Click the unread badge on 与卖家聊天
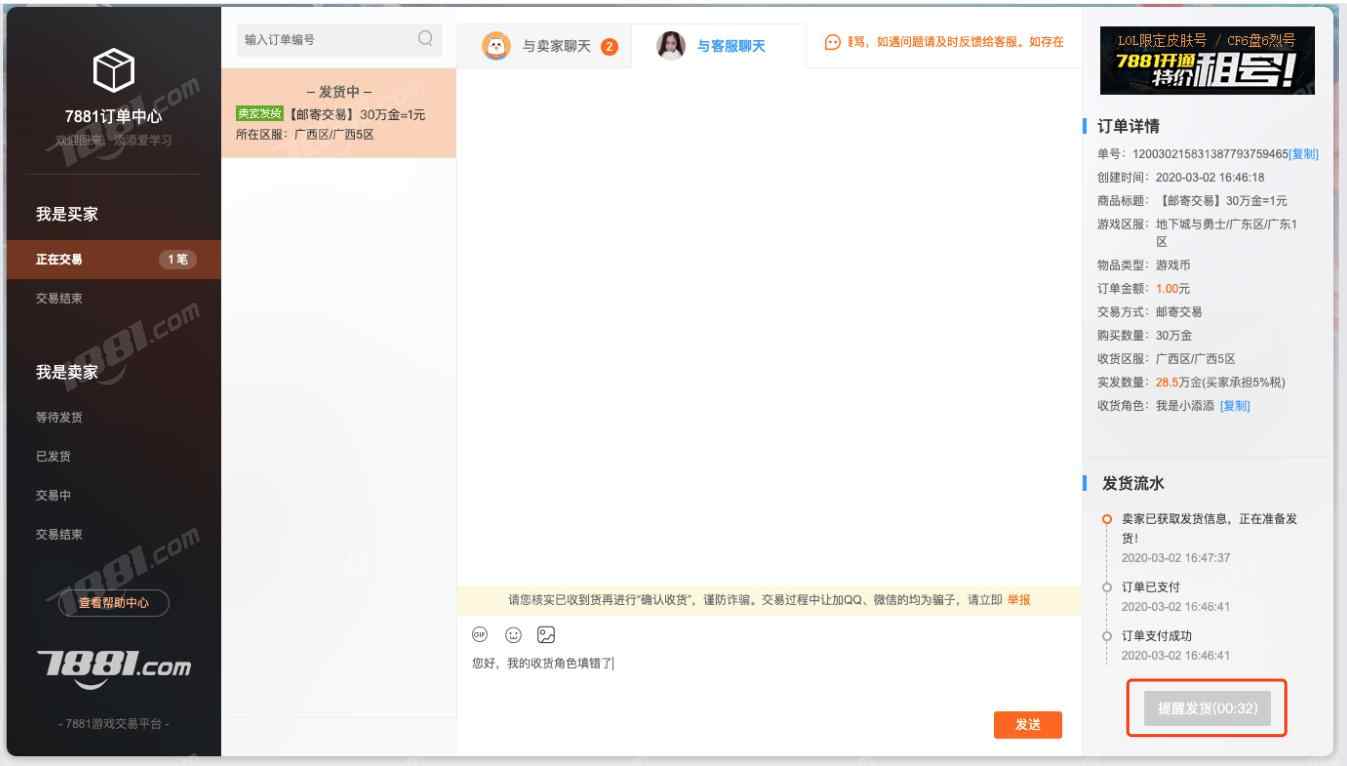This screenshot has height=766, width=1347. pyautogui.click(x=611, y=47)
